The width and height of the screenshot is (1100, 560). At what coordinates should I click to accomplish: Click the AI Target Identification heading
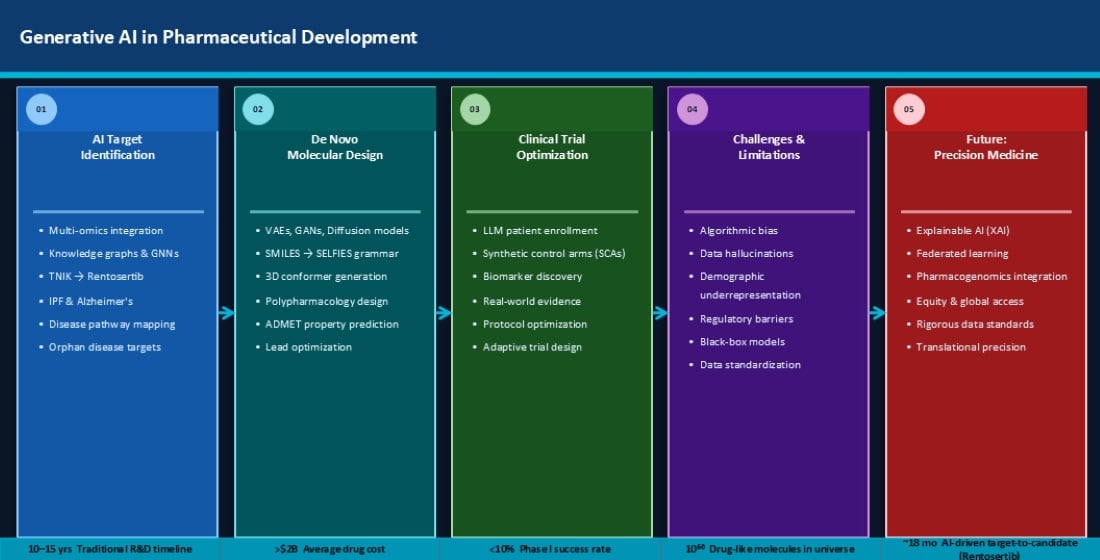coord(117,147)
